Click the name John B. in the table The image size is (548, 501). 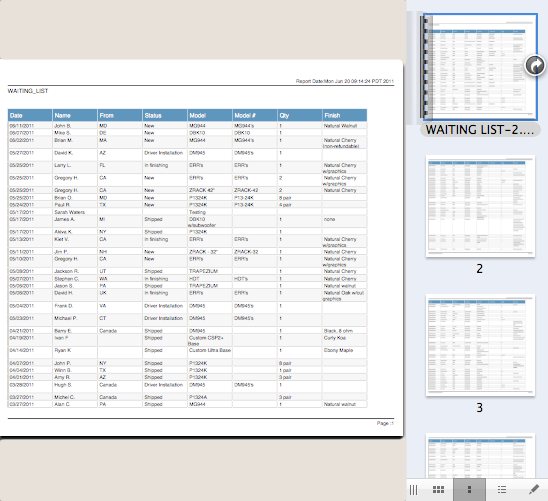pyautogui.click(x=63, y=125)
